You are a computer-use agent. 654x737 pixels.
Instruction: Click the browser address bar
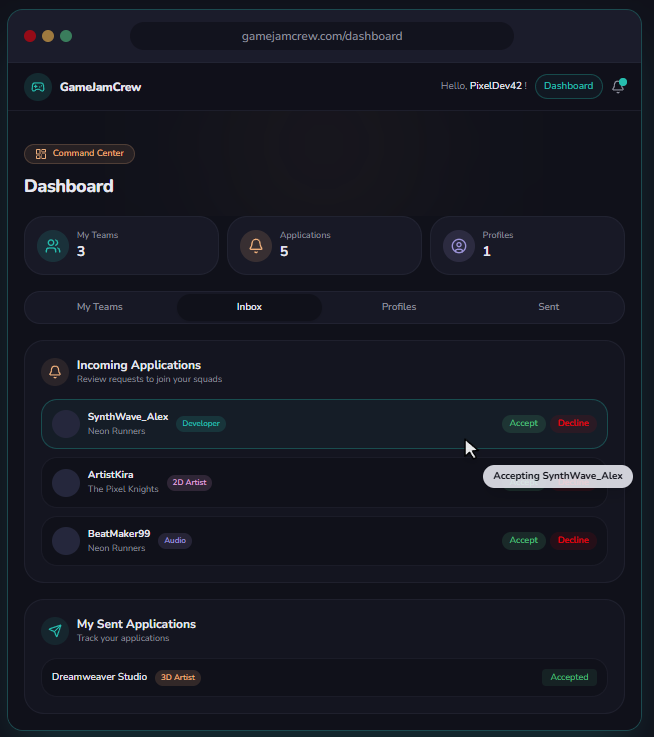tap(322, 36)
